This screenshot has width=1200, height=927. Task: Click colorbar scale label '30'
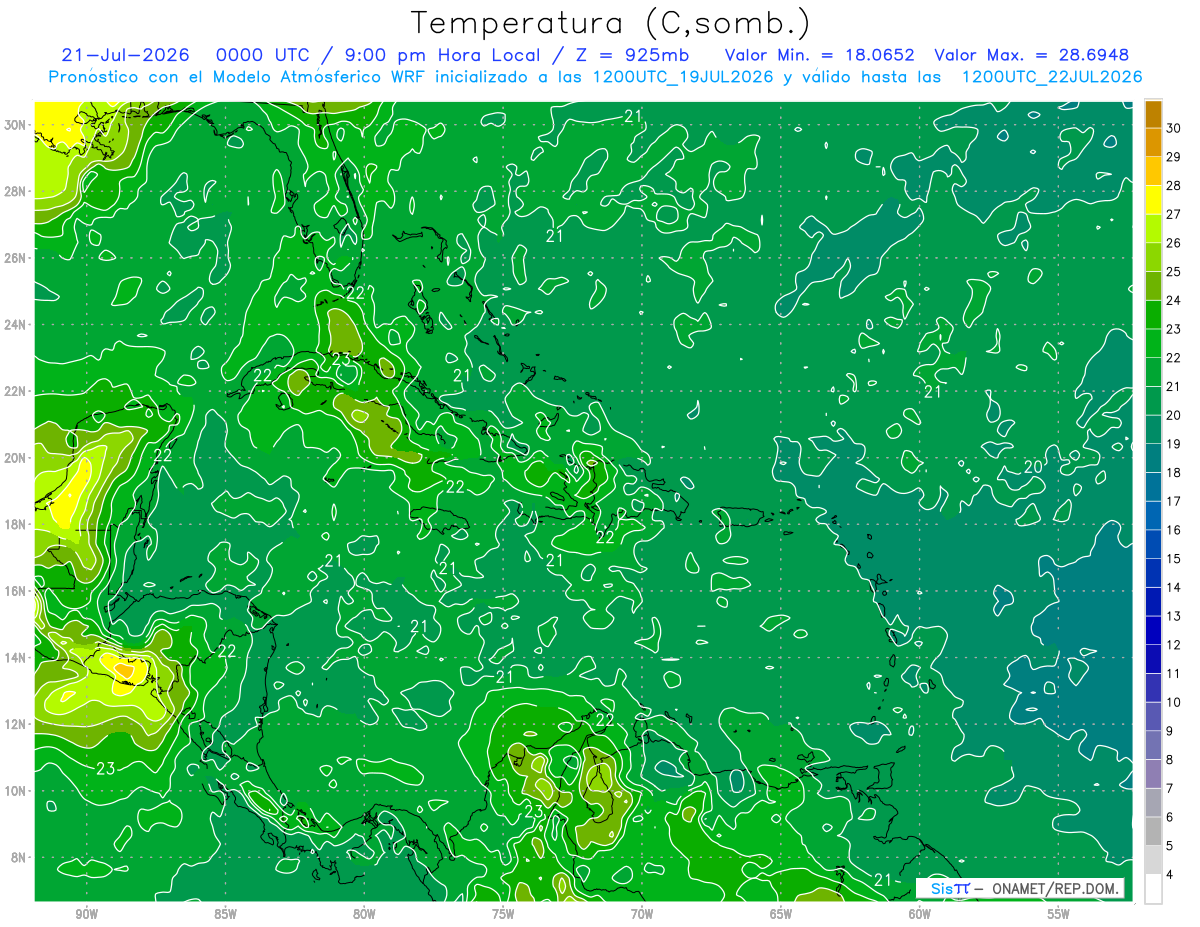pos(1174,128)
